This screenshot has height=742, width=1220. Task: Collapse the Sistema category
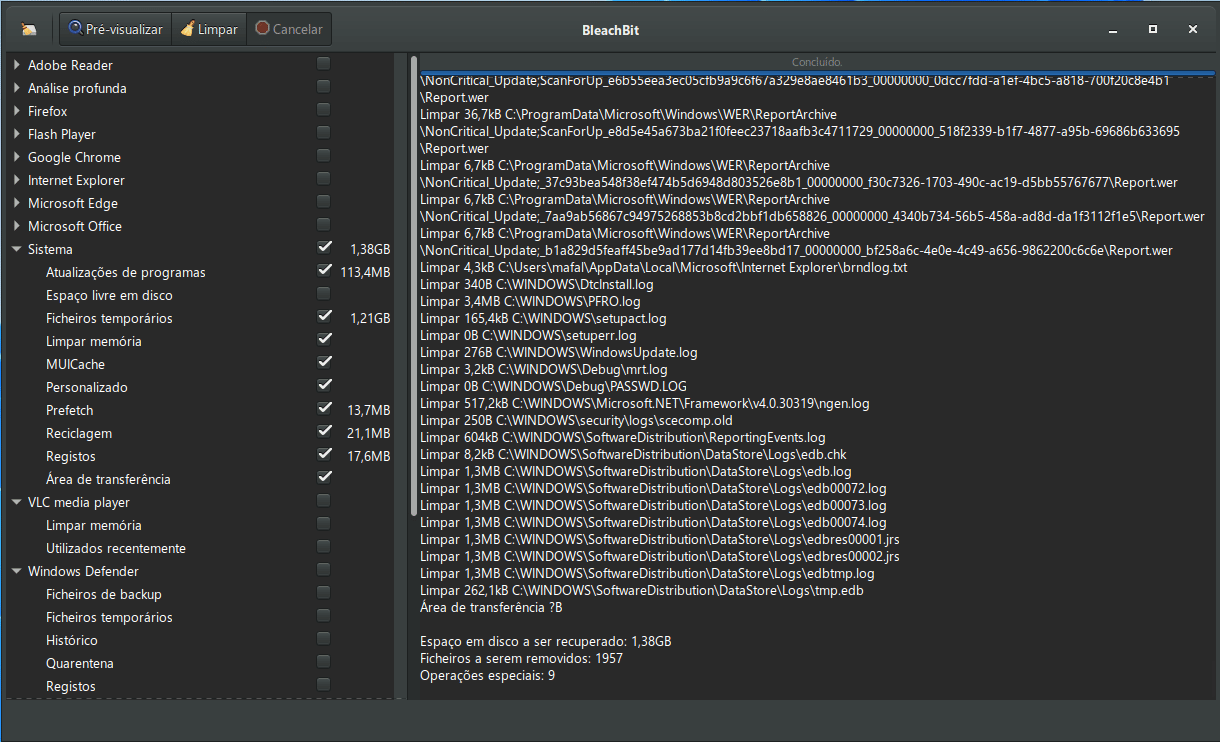(x=17, y=249)
